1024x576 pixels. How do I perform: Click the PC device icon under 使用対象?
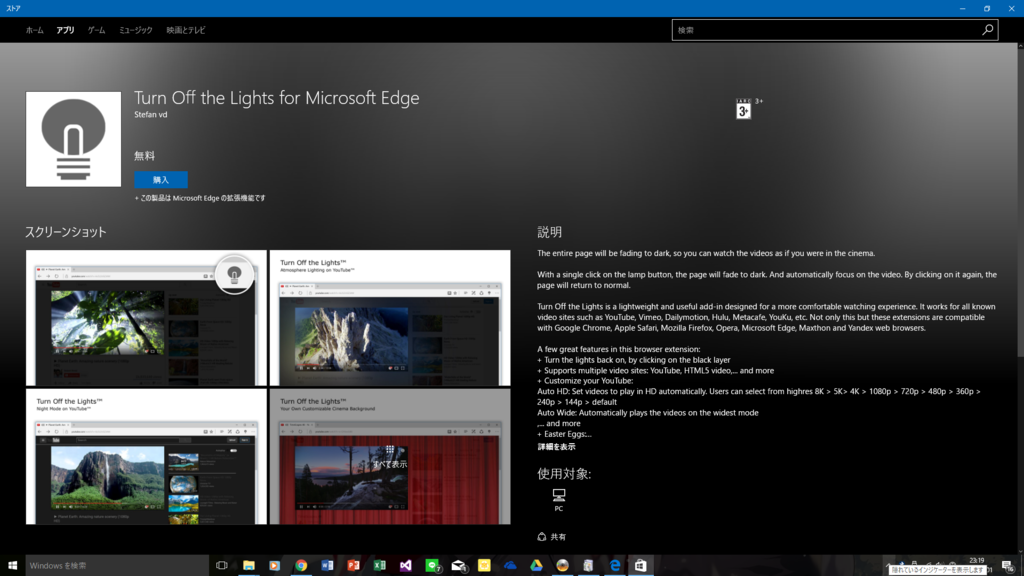(x=558, y=500)
